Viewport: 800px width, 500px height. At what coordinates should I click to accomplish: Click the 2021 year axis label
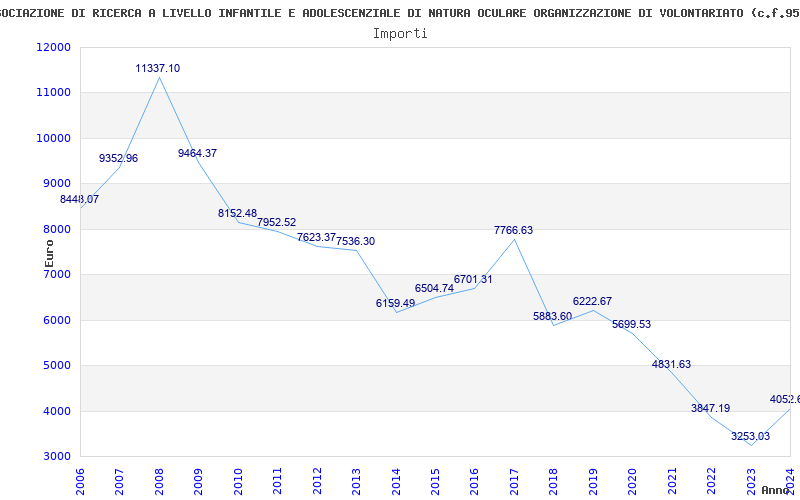(x=672, y=481)
